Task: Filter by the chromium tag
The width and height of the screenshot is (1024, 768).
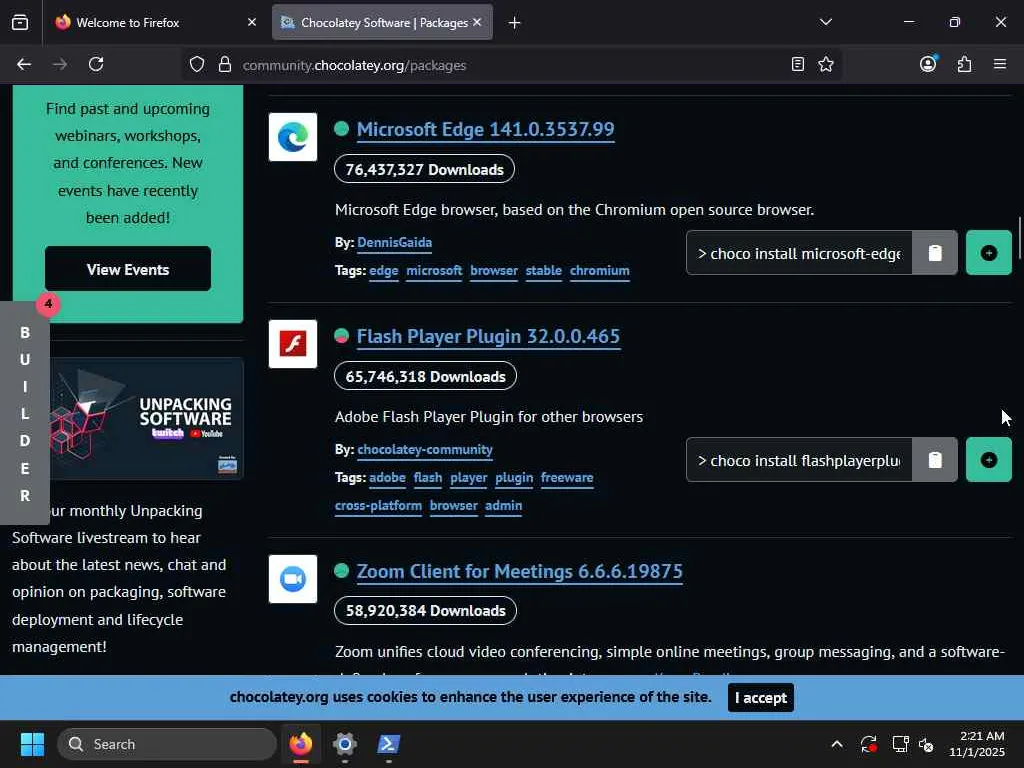Action: click(x=600, y=270)
